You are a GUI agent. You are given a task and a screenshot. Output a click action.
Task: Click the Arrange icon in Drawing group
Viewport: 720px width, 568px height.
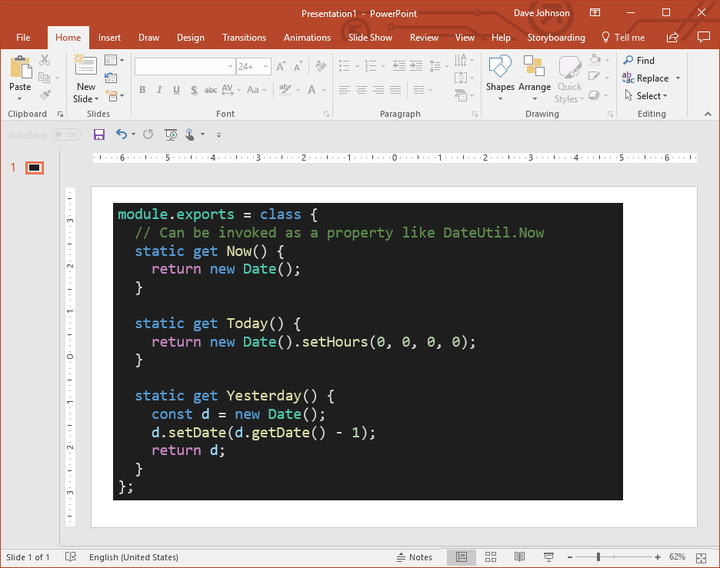pos(534,75)
